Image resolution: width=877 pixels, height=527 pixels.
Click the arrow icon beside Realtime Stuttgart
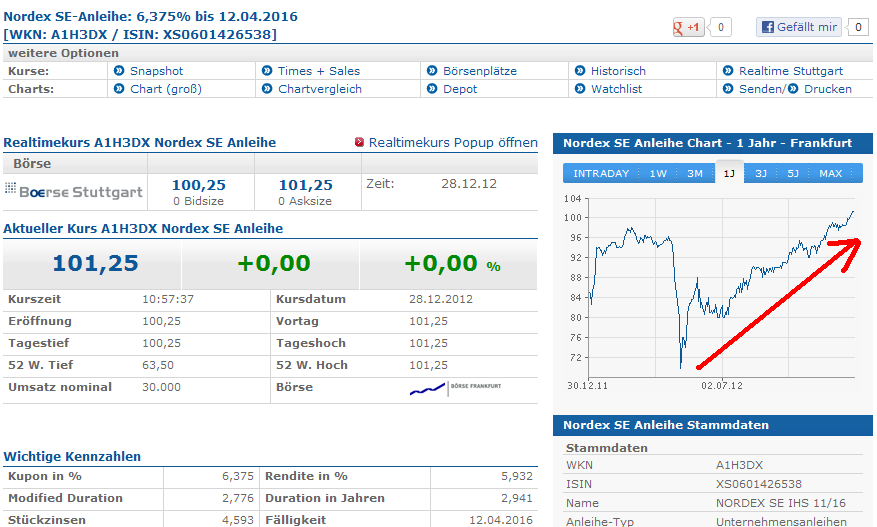pos(728,71)
